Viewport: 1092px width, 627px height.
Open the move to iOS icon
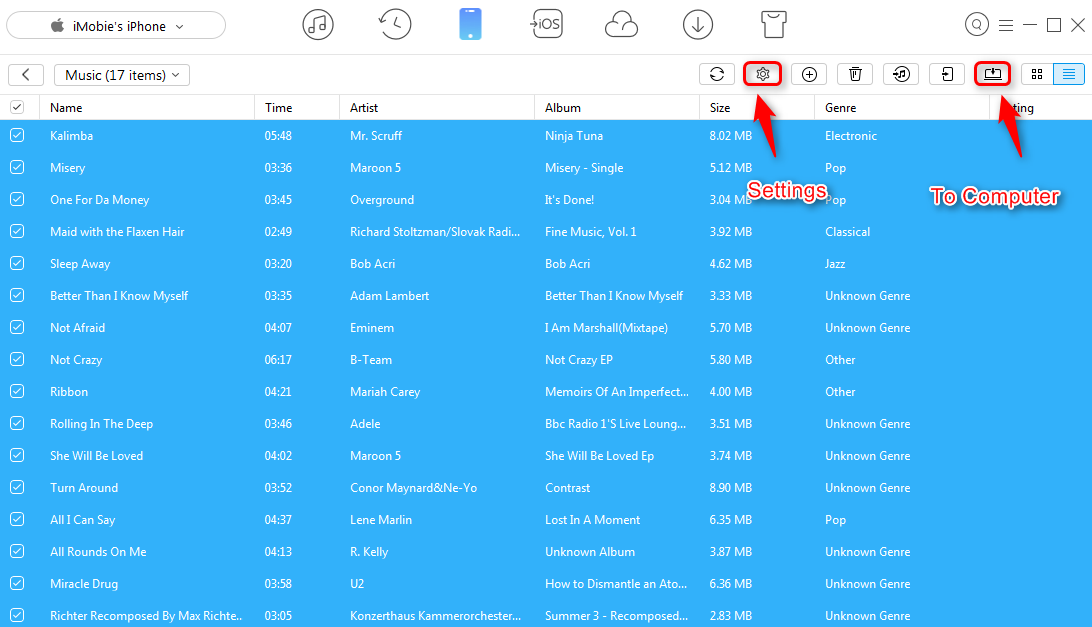tap(547, 24)
